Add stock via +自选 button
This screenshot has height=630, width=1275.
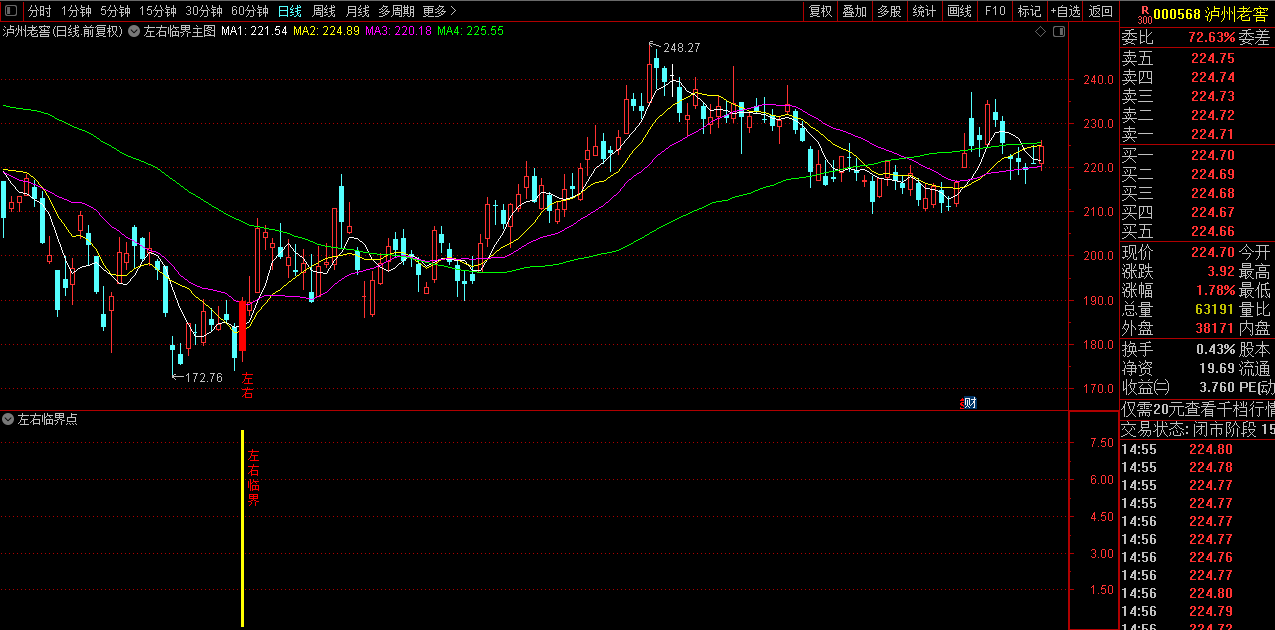pyautogui.click(x=1065, y=11)
